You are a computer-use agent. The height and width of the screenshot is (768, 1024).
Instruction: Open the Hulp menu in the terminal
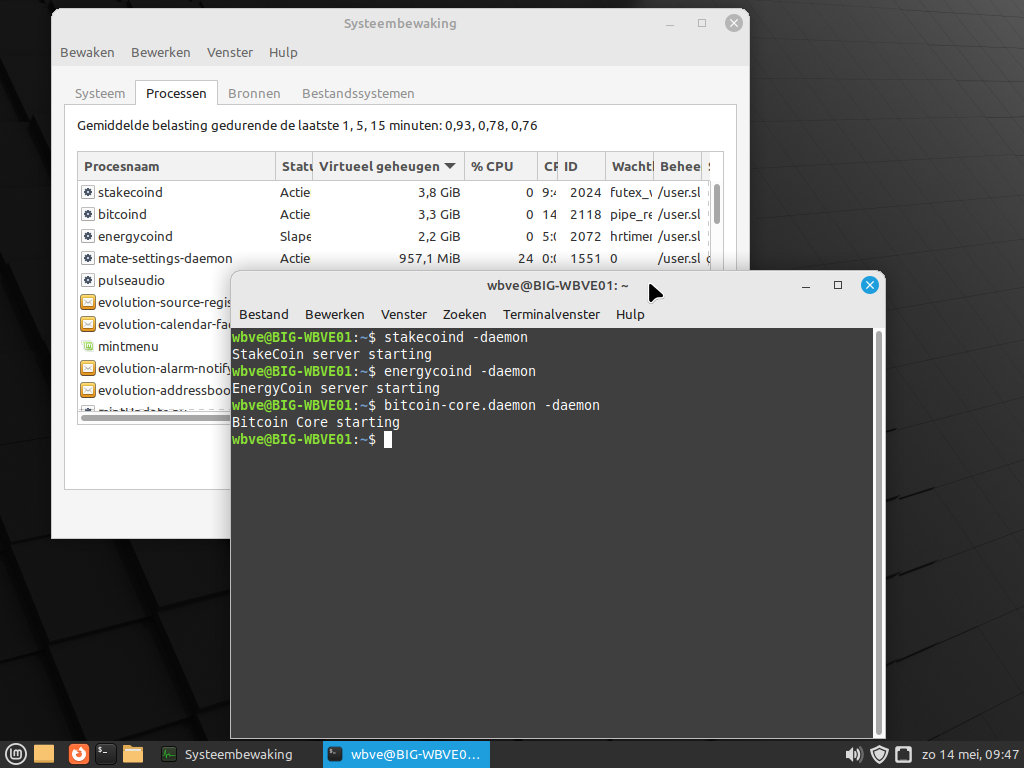[630, 314]
